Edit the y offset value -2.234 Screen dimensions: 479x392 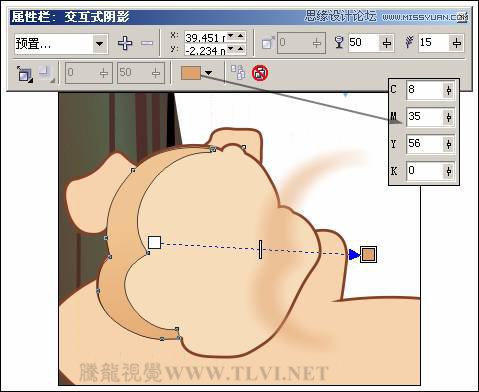205,50
